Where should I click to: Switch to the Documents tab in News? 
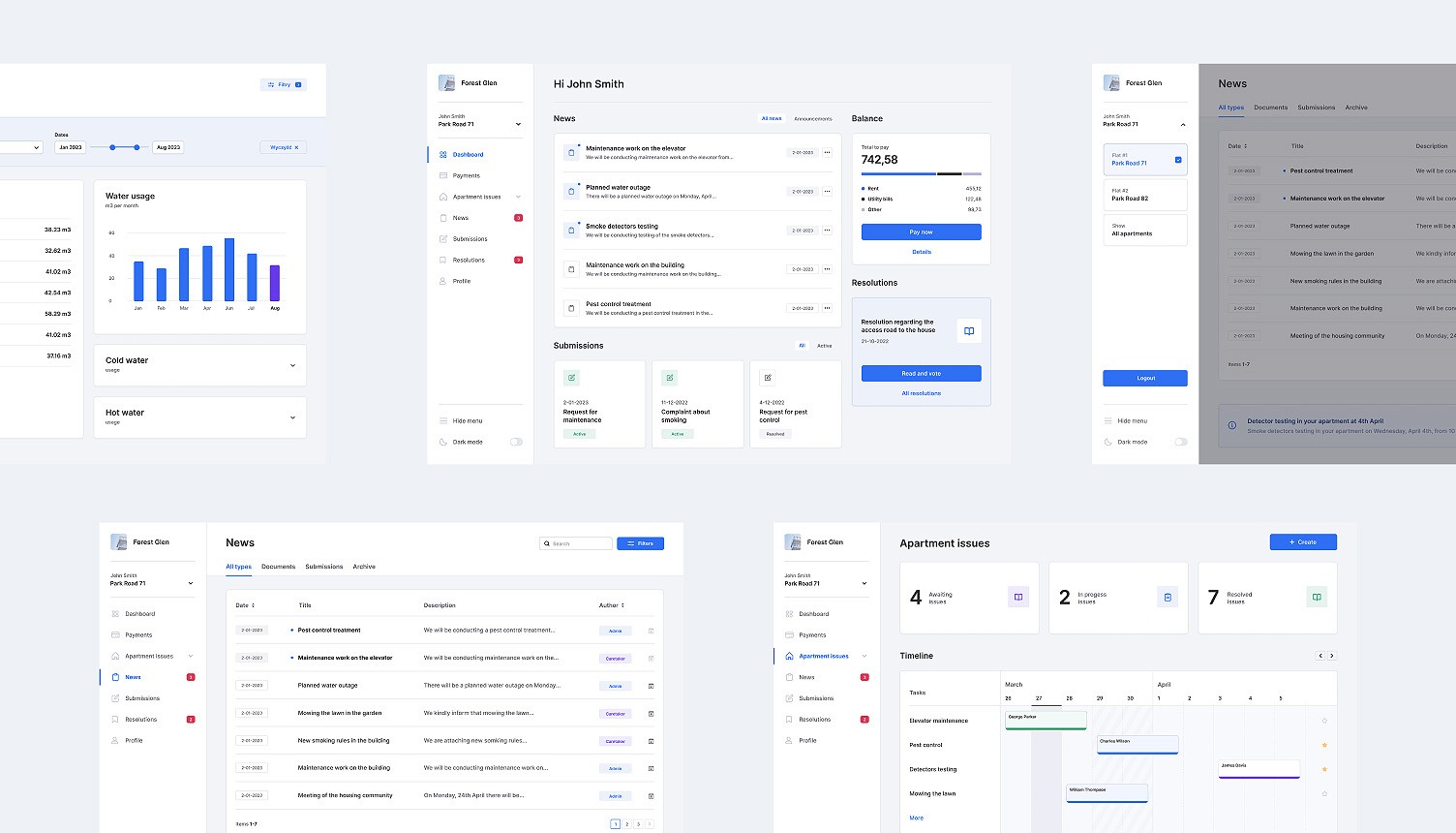point(278,567)
